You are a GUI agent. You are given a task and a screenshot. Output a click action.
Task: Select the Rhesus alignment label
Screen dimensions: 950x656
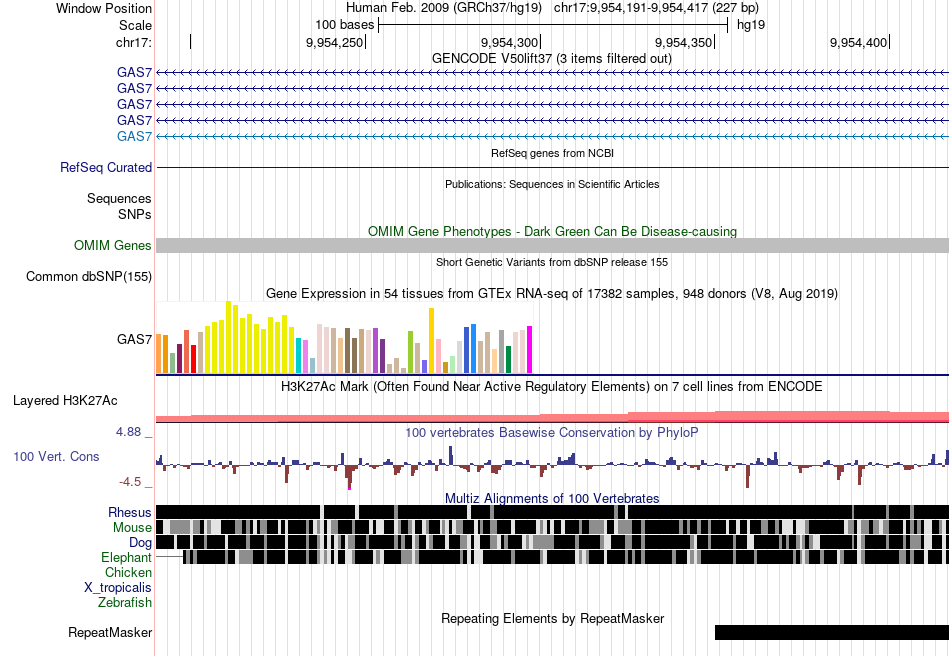pos(130,512)
